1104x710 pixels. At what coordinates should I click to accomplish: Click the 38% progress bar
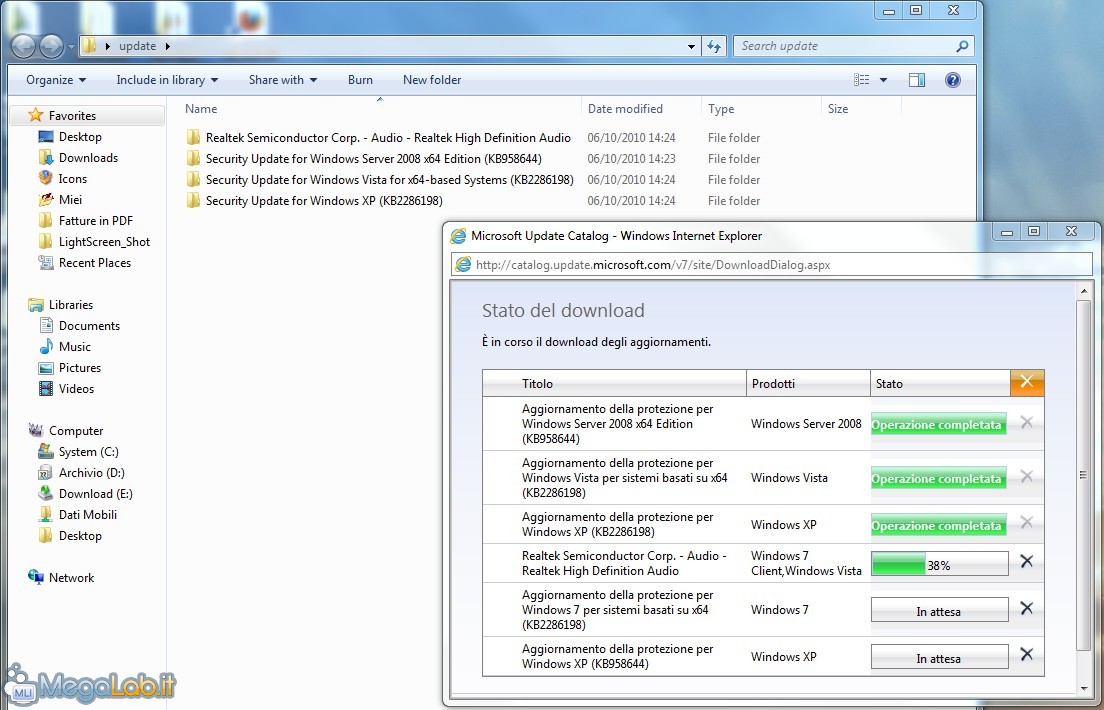coord(939,563)
